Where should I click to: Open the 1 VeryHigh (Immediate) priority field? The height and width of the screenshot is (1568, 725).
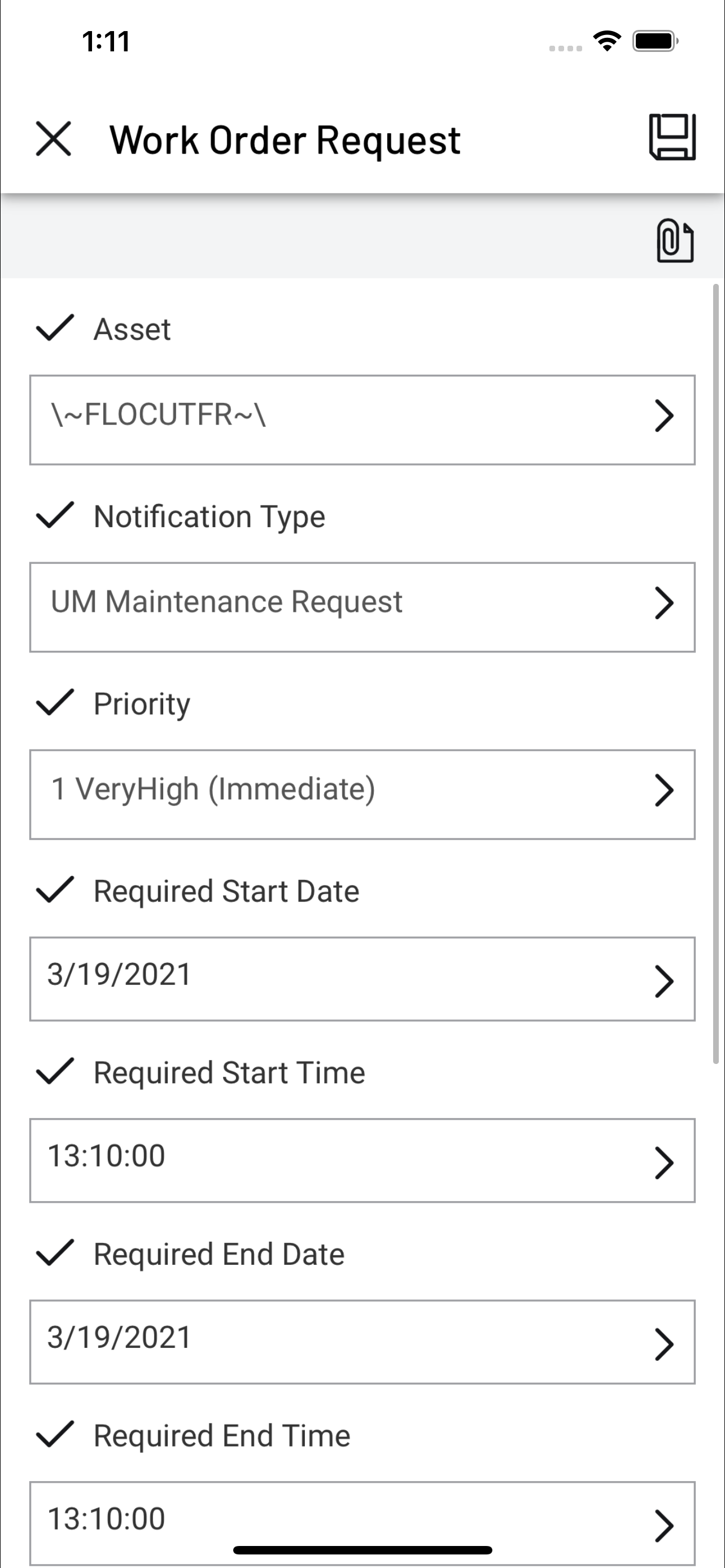362,794
